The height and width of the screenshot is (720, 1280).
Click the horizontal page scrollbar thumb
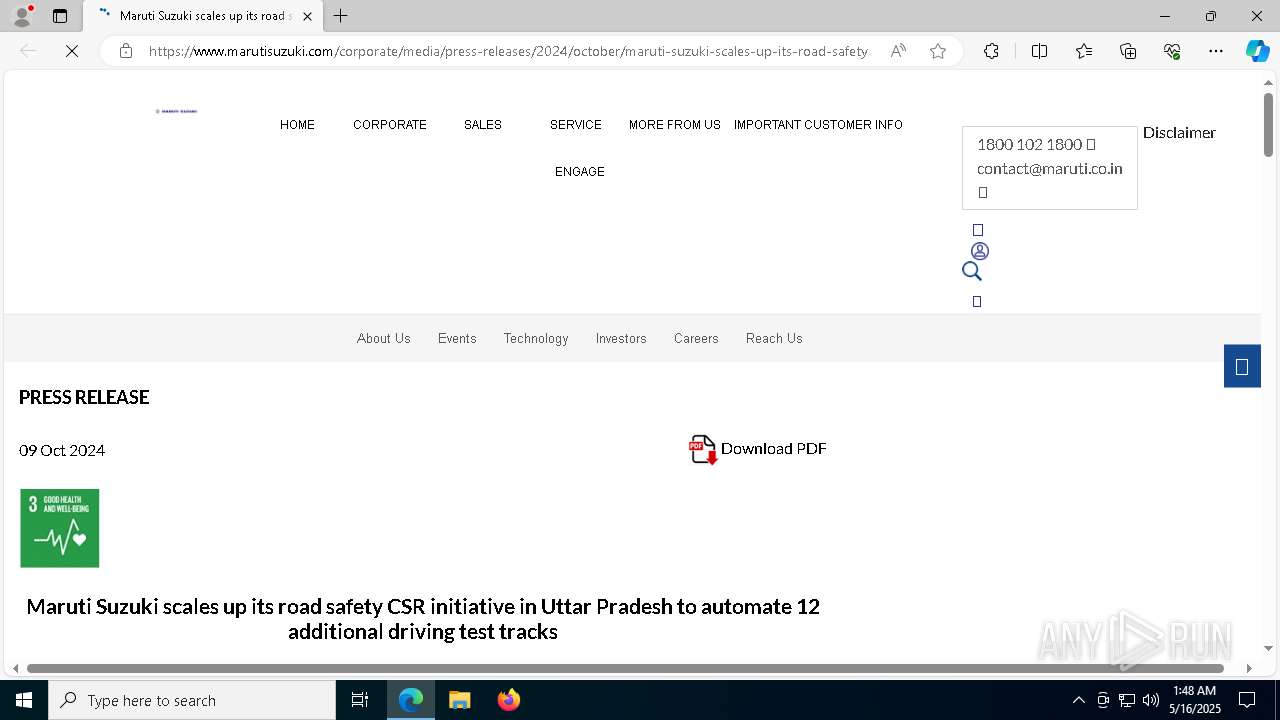625,668
